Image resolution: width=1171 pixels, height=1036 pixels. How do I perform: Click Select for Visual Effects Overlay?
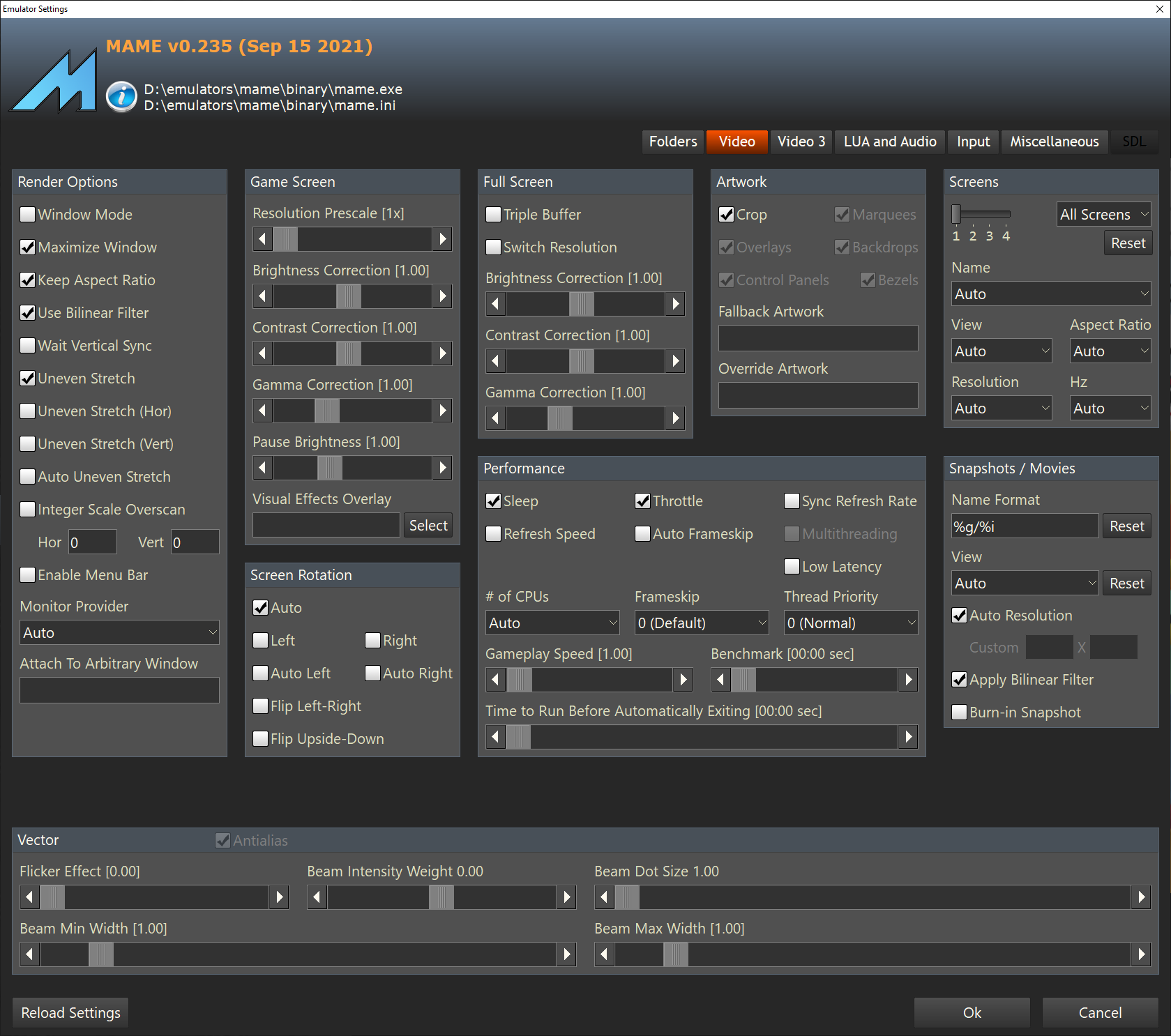pos(428,526)
